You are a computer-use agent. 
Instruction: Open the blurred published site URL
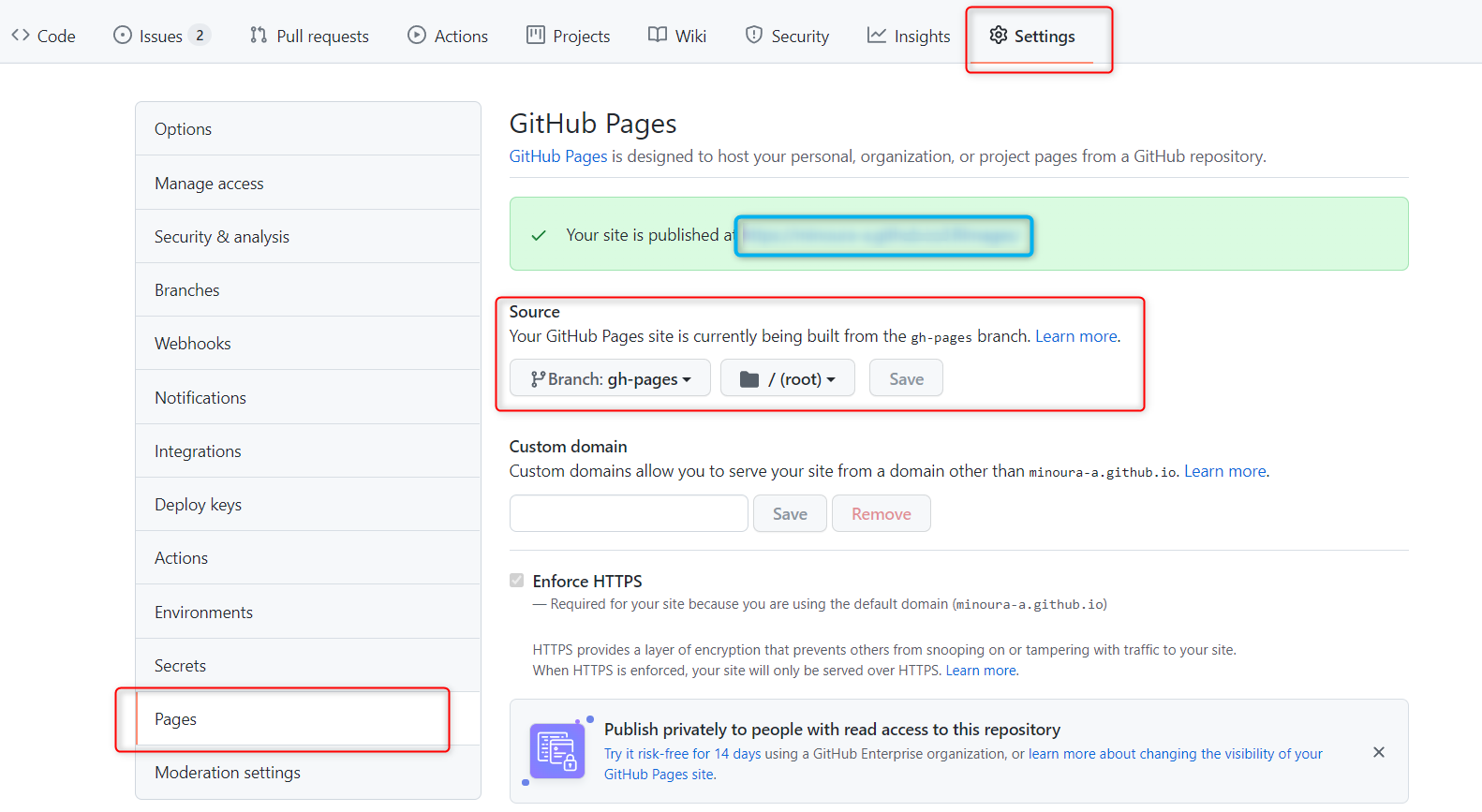tap(883, 235)
